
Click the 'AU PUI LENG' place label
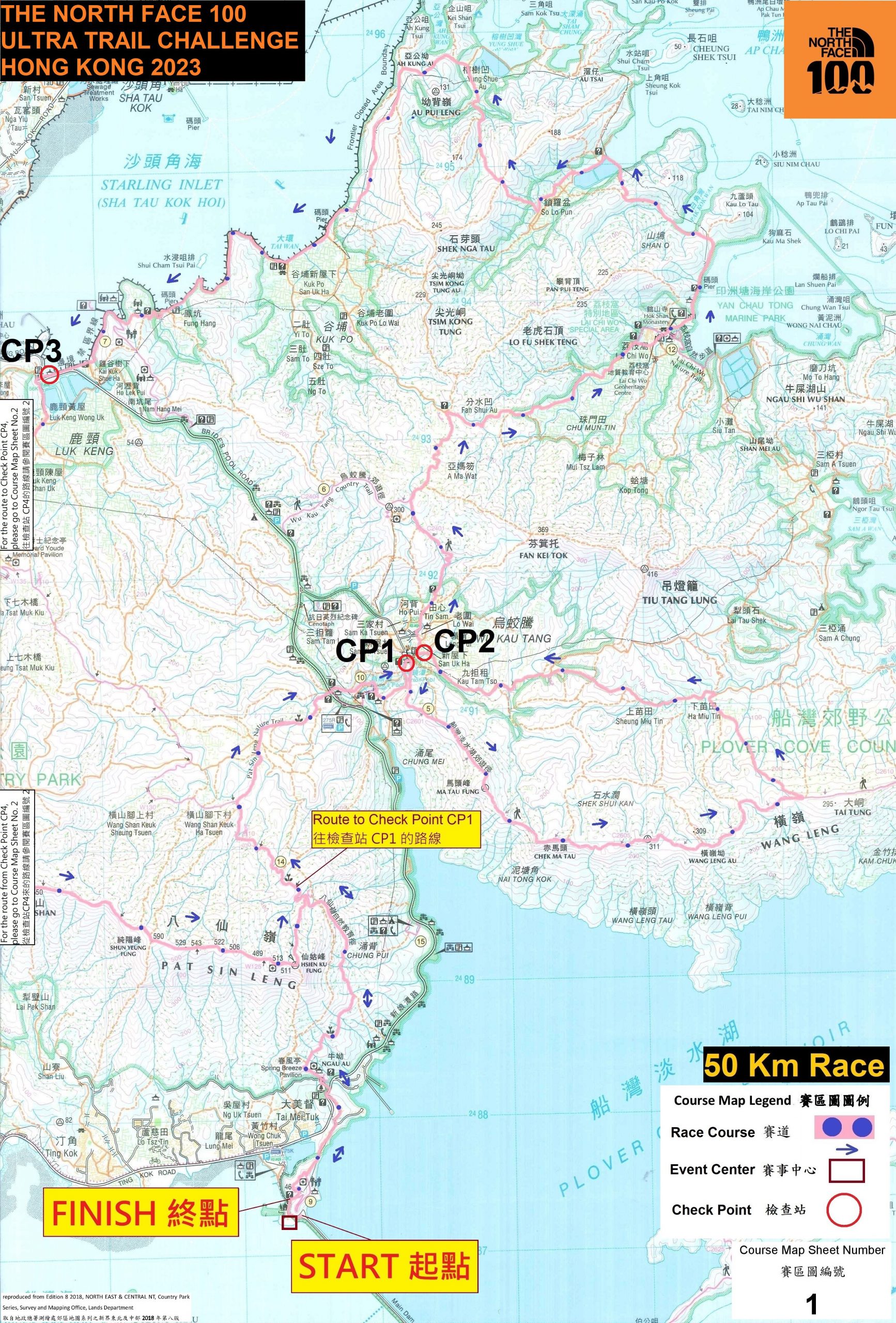[435, 112]
